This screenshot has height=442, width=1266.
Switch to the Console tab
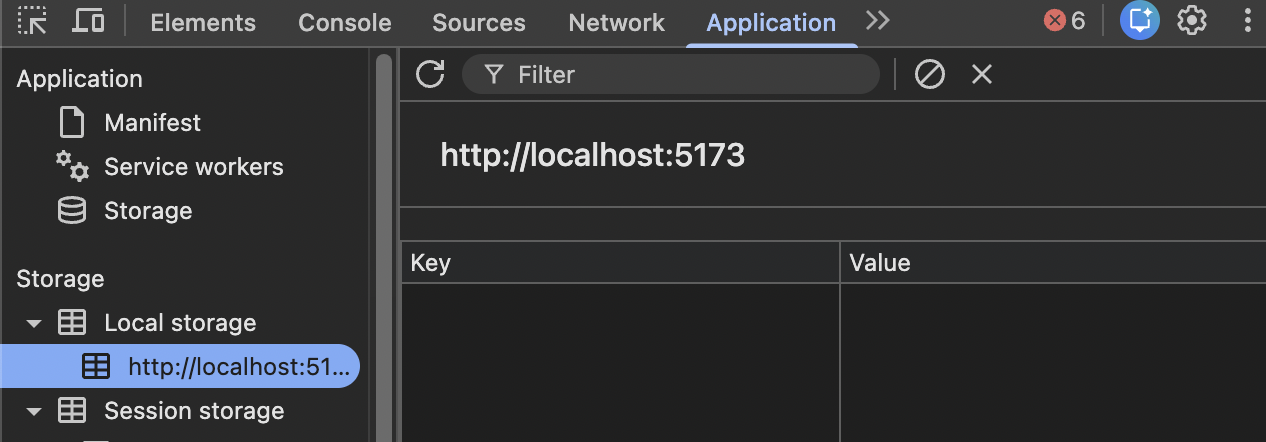click(x=345, y=23)
